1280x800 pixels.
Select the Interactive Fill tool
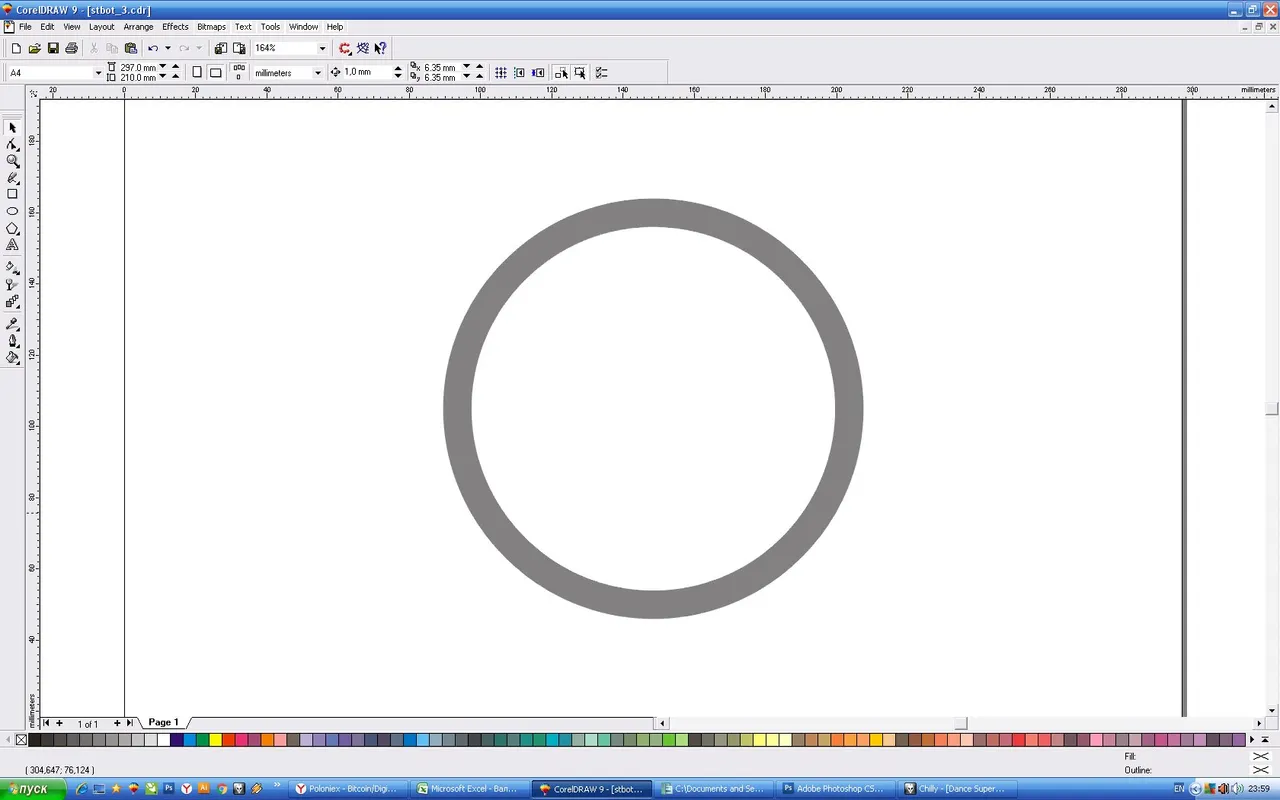[12, 267]
